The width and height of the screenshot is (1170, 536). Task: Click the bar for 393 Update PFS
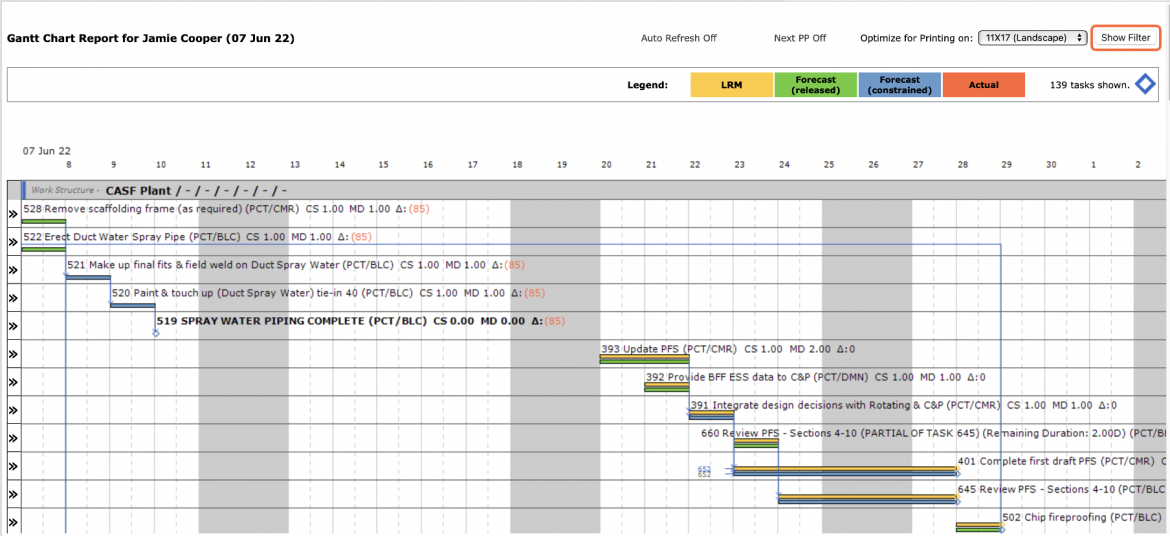[x=645, y=359]
